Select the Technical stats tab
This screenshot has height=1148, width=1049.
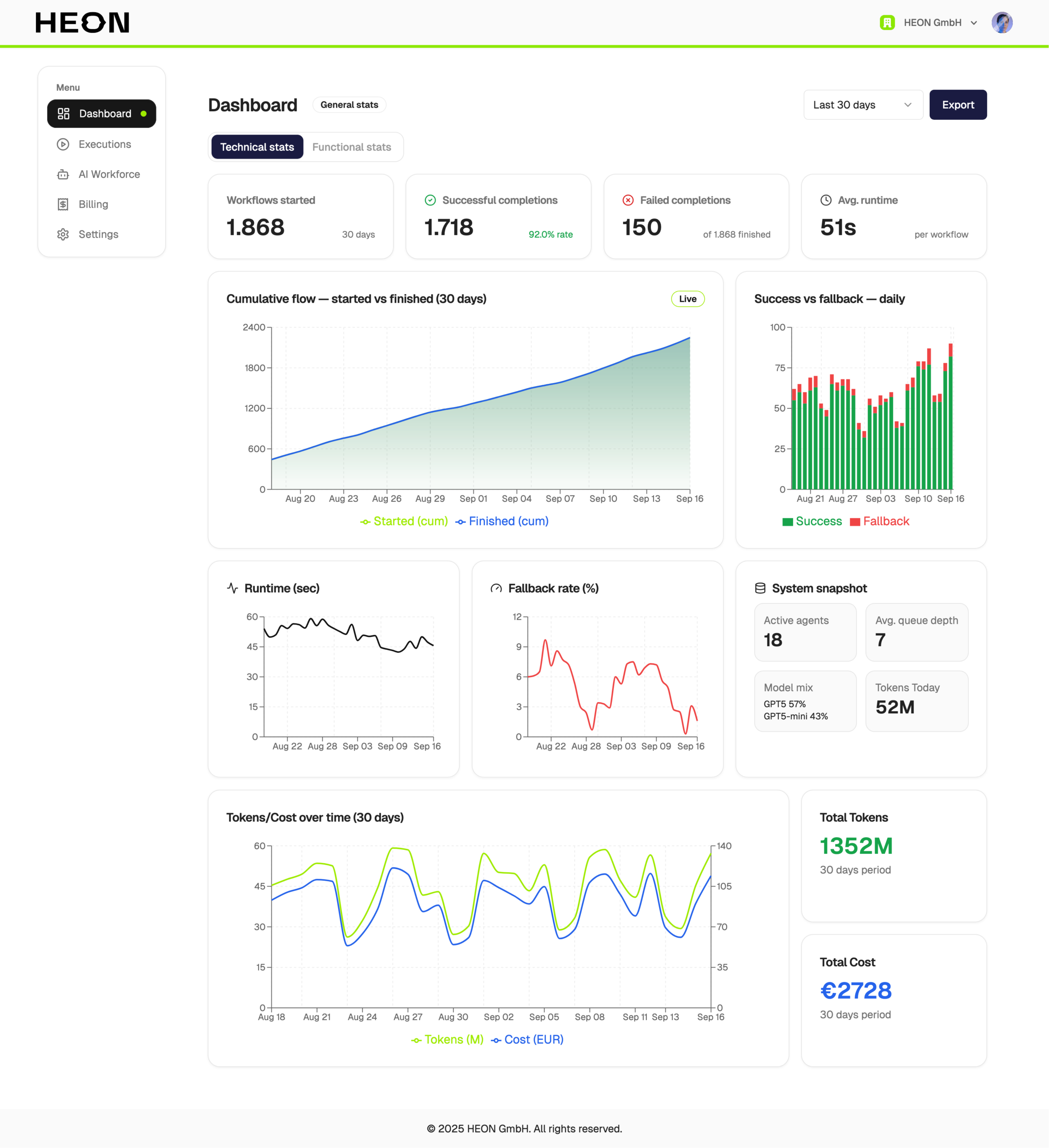(x=257, y=148)
